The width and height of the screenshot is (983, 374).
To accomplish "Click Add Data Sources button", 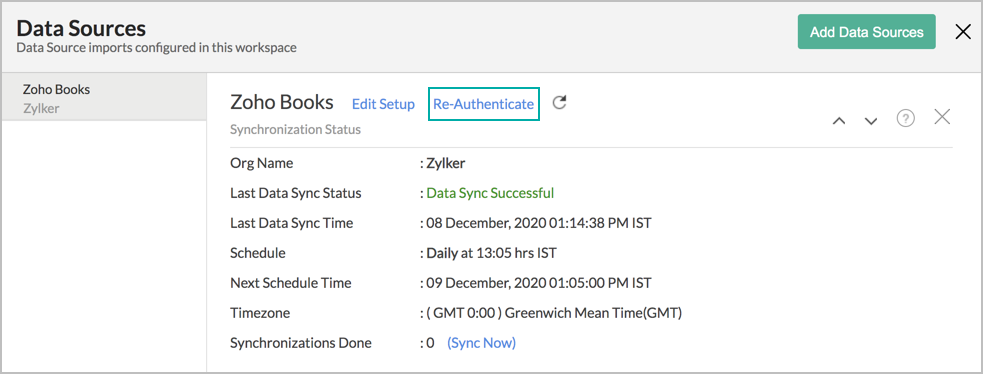I will [866, 32].
